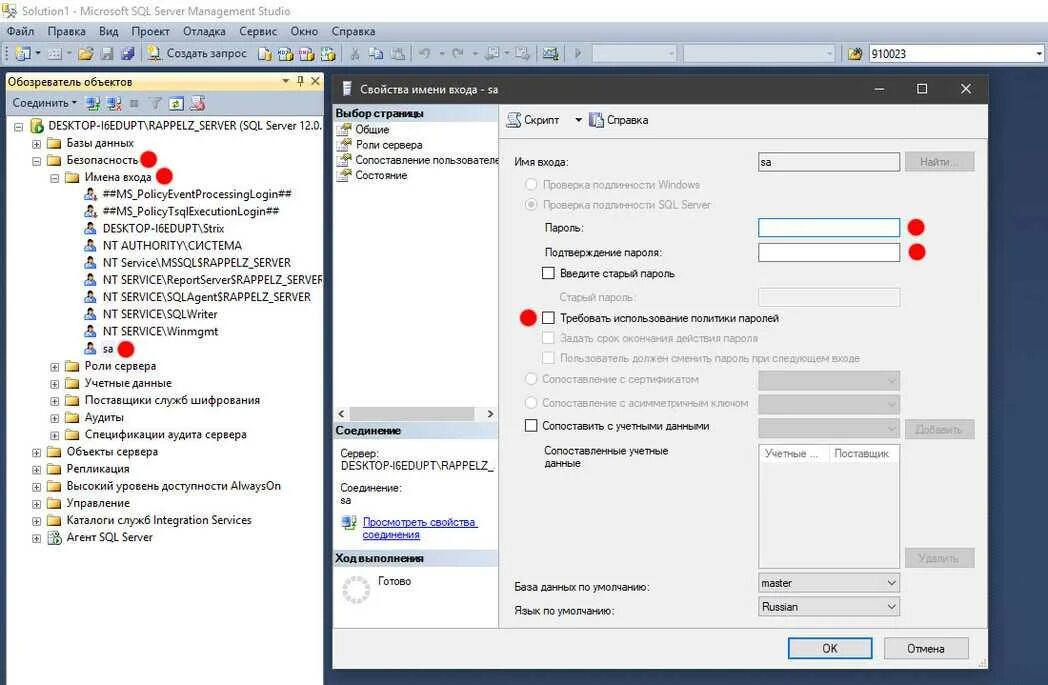This screenshot has width=1048, height=685.
Task: Open the Файл menu
Action: coord(21,31)
